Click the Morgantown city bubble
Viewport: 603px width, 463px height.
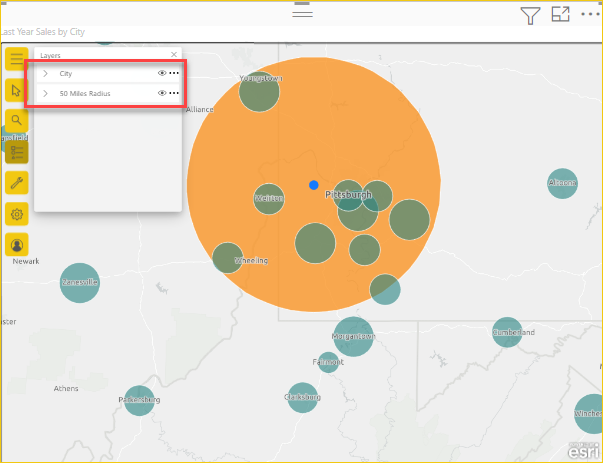[352, 336]
